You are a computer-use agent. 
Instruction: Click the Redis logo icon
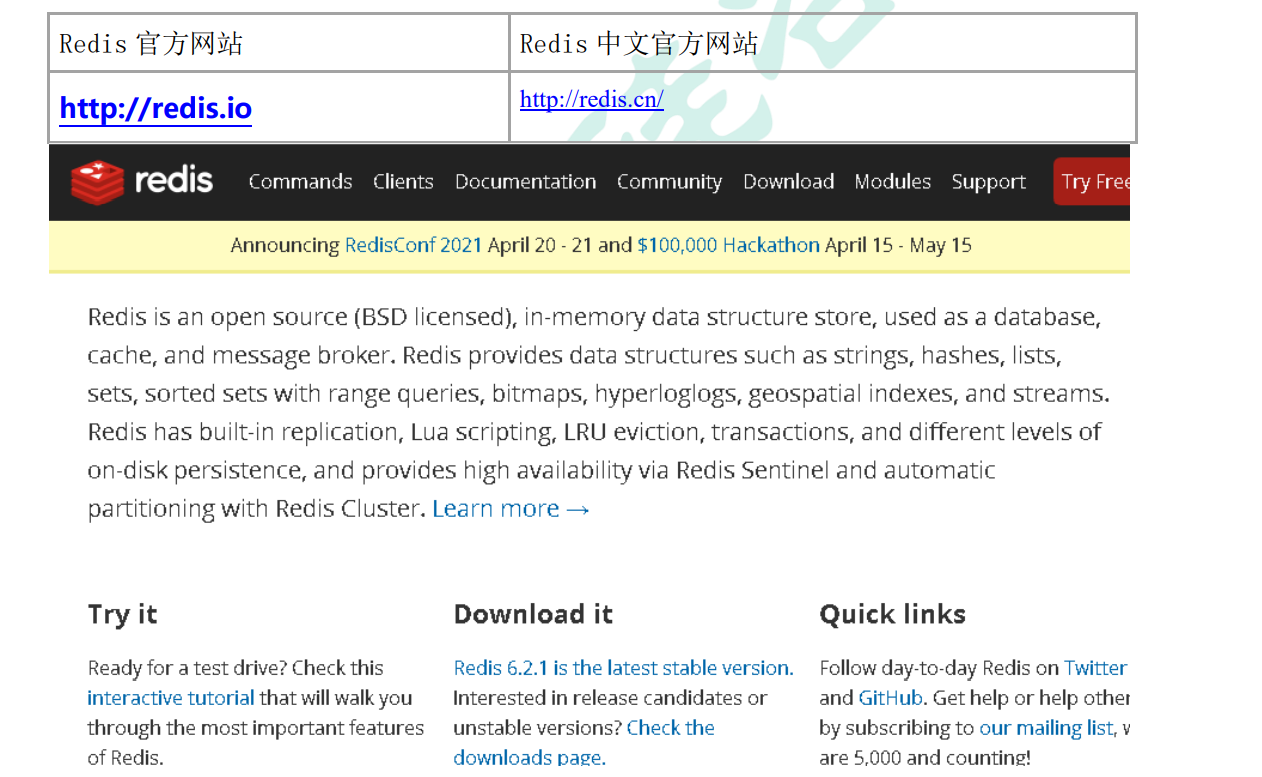pyautogui.click(x=97, y=182)
